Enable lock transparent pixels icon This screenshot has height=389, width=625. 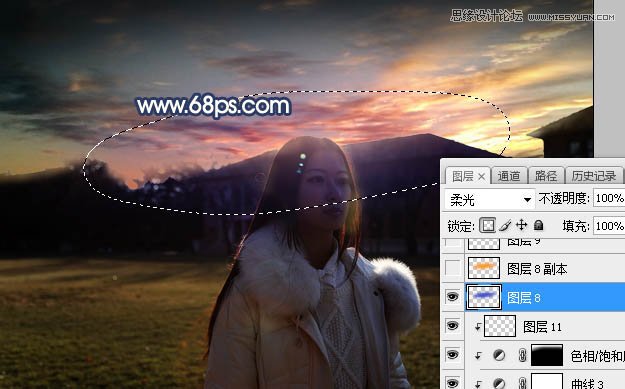click(487, 226)
